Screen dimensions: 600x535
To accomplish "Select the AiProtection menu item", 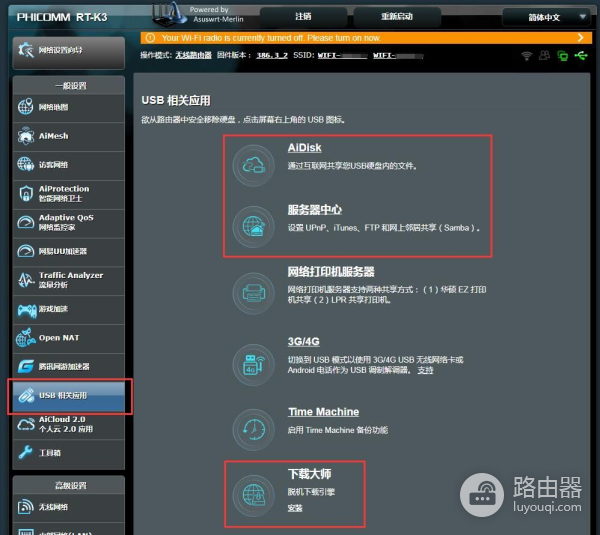I will pyautogui.click(x=68, y=194).
